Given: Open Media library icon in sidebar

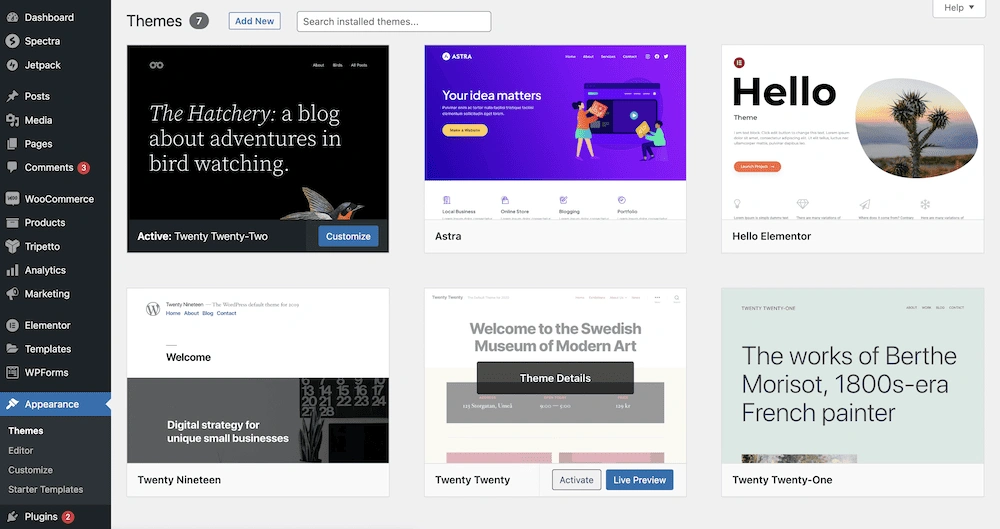Looking at the screenshot, I should [12, 120].
